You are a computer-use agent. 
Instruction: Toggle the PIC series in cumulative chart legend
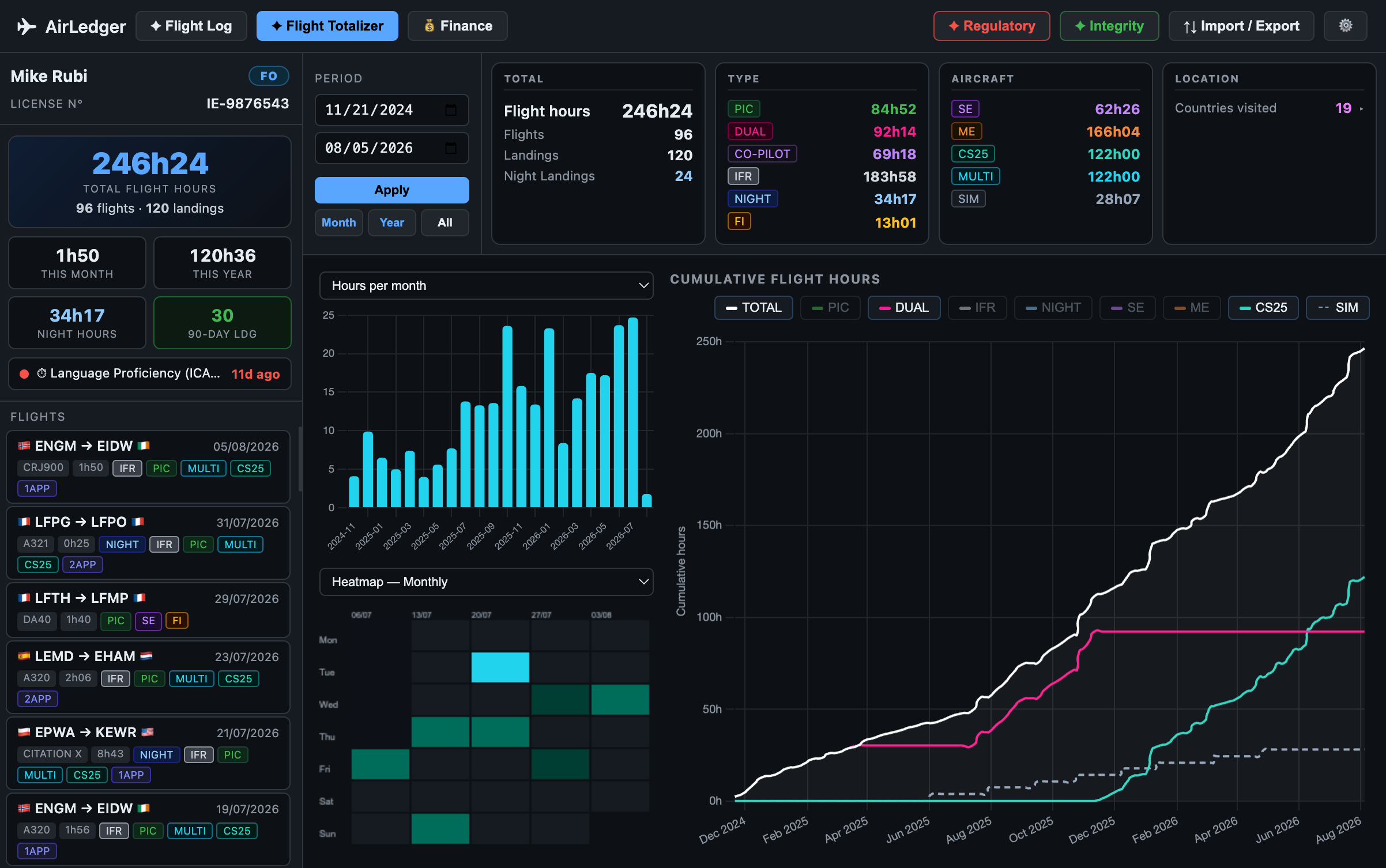830,308
